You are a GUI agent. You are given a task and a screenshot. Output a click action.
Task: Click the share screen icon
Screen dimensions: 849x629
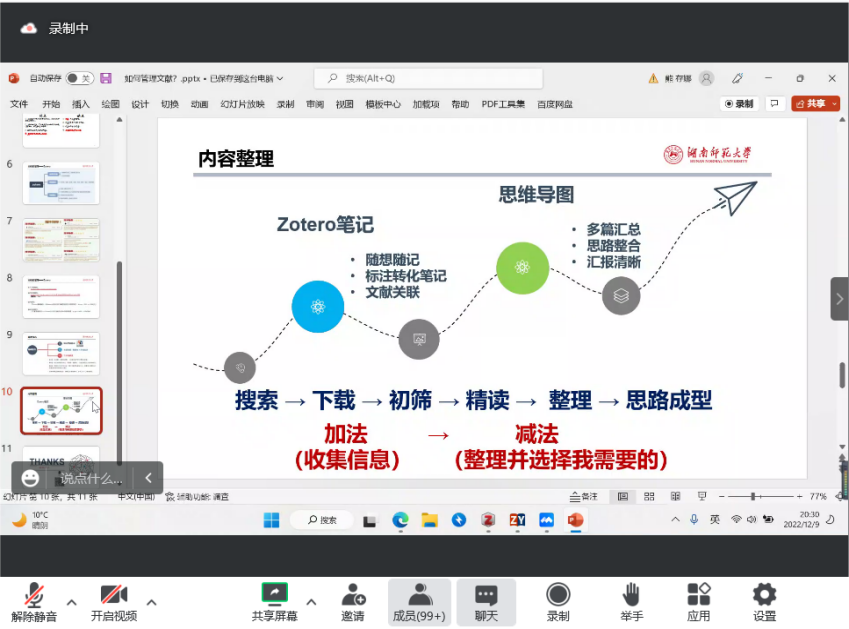click(x=274, y=594)
